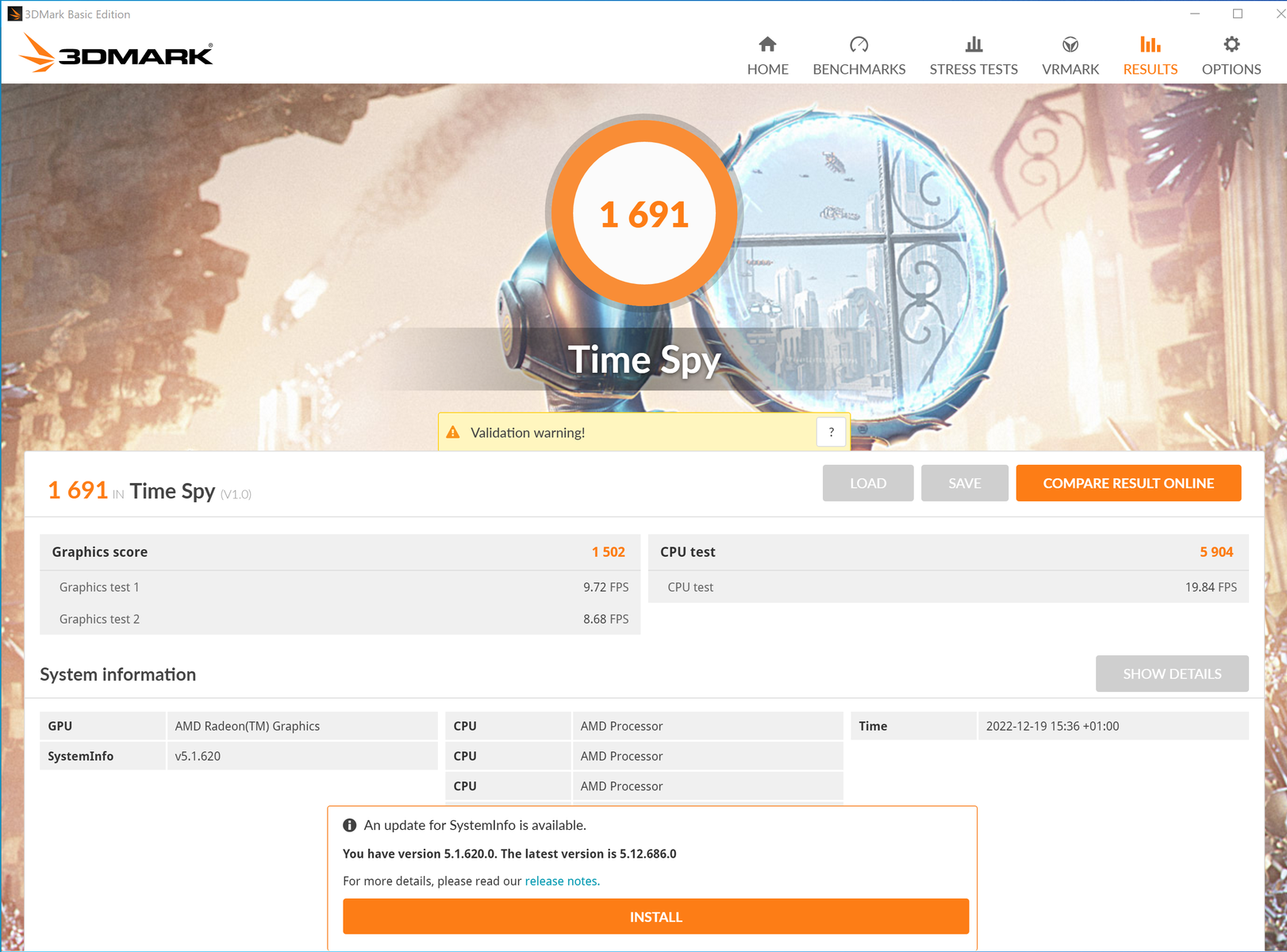Click COMPARE RESULT ONLINE button
The image size is (1287, 952).
point(1128,483)
